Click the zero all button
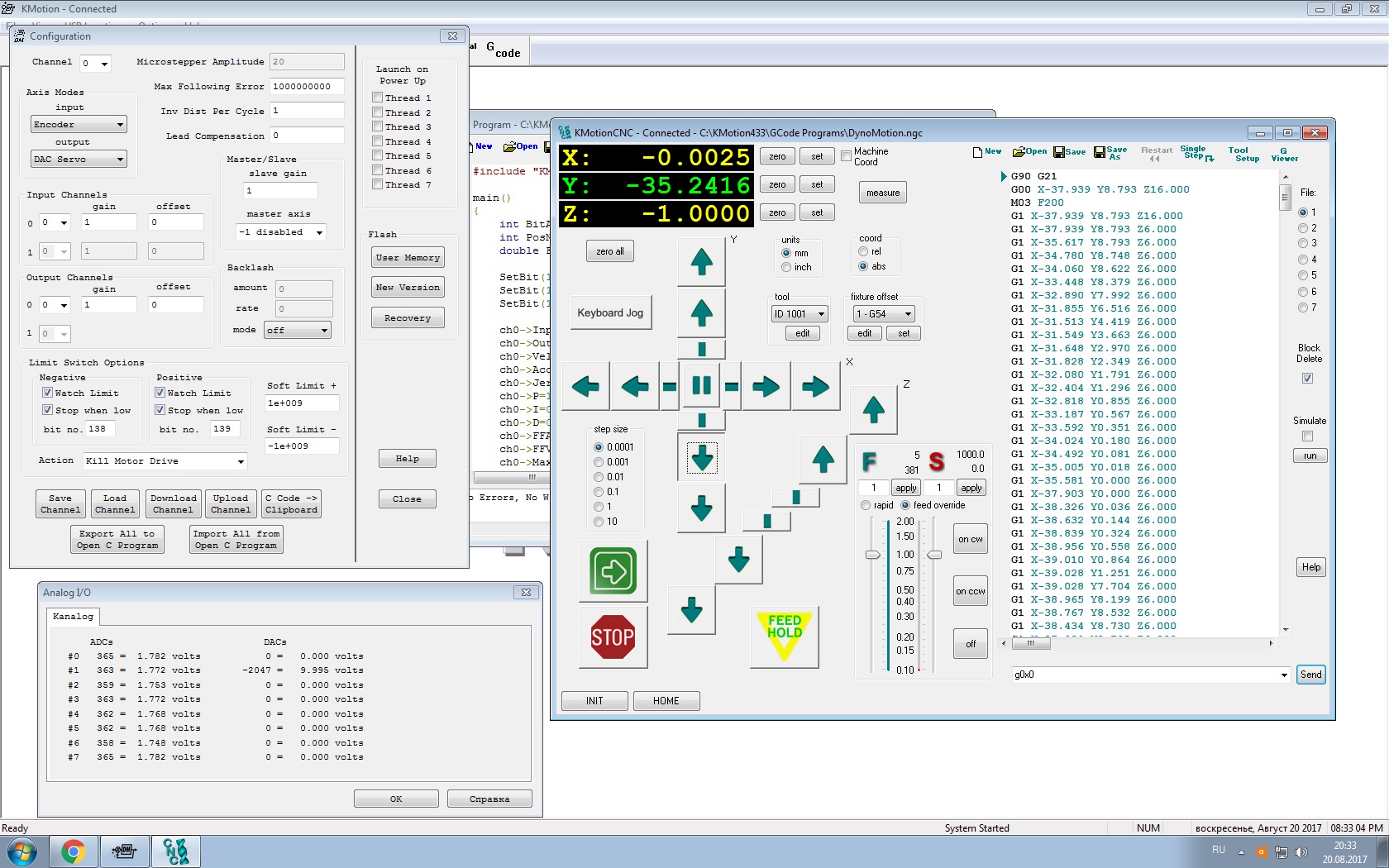This screenshot has height=868, width=1389. (x=610, y=251)
